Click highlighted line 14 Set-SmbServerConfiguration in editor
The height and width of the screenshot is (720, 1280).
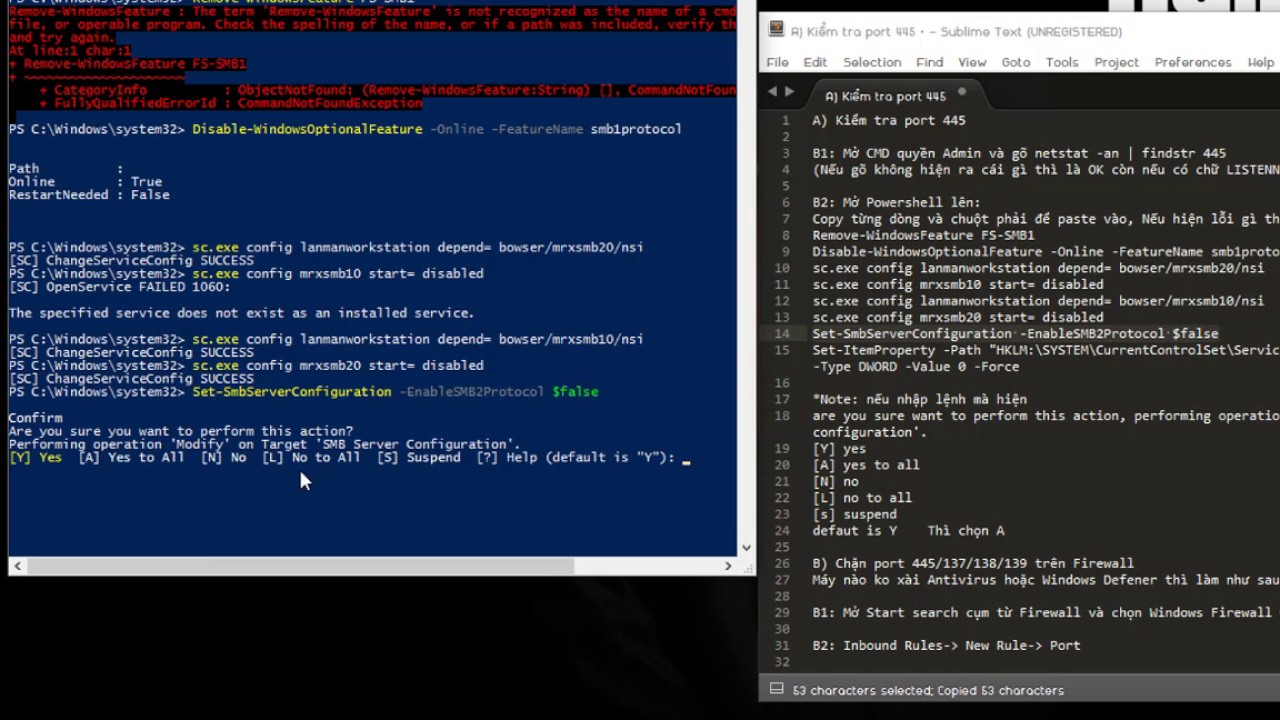point(1015,333)
